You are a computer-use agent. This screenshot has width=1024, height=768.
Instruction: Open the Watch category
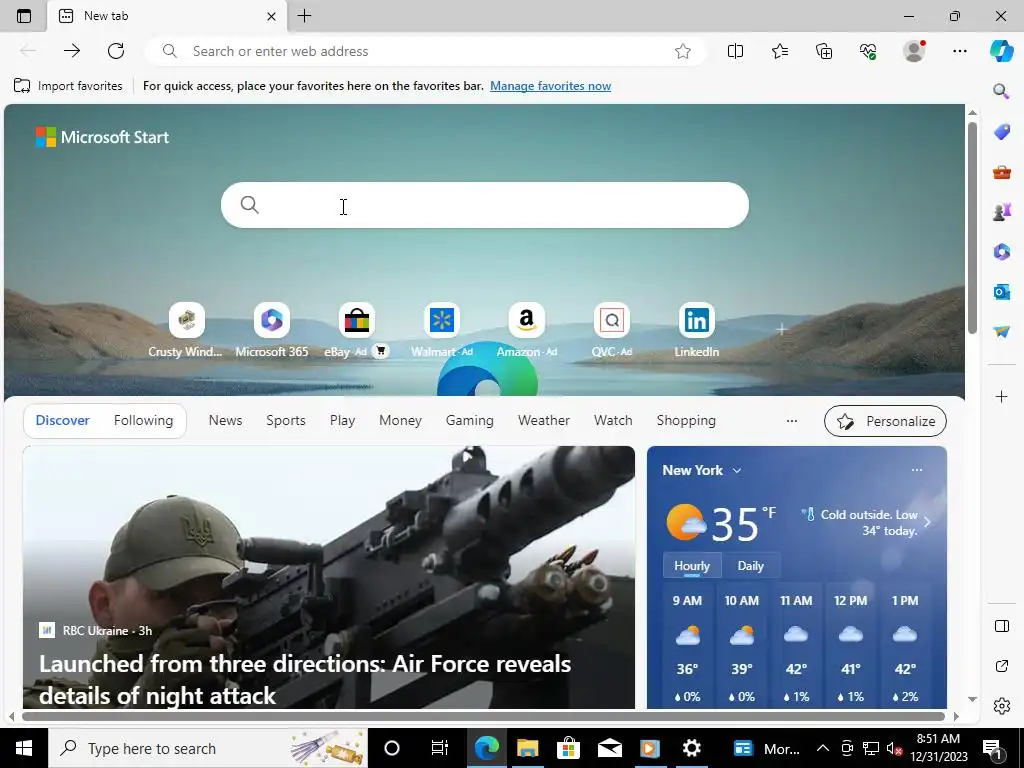(x=613, y=421)
